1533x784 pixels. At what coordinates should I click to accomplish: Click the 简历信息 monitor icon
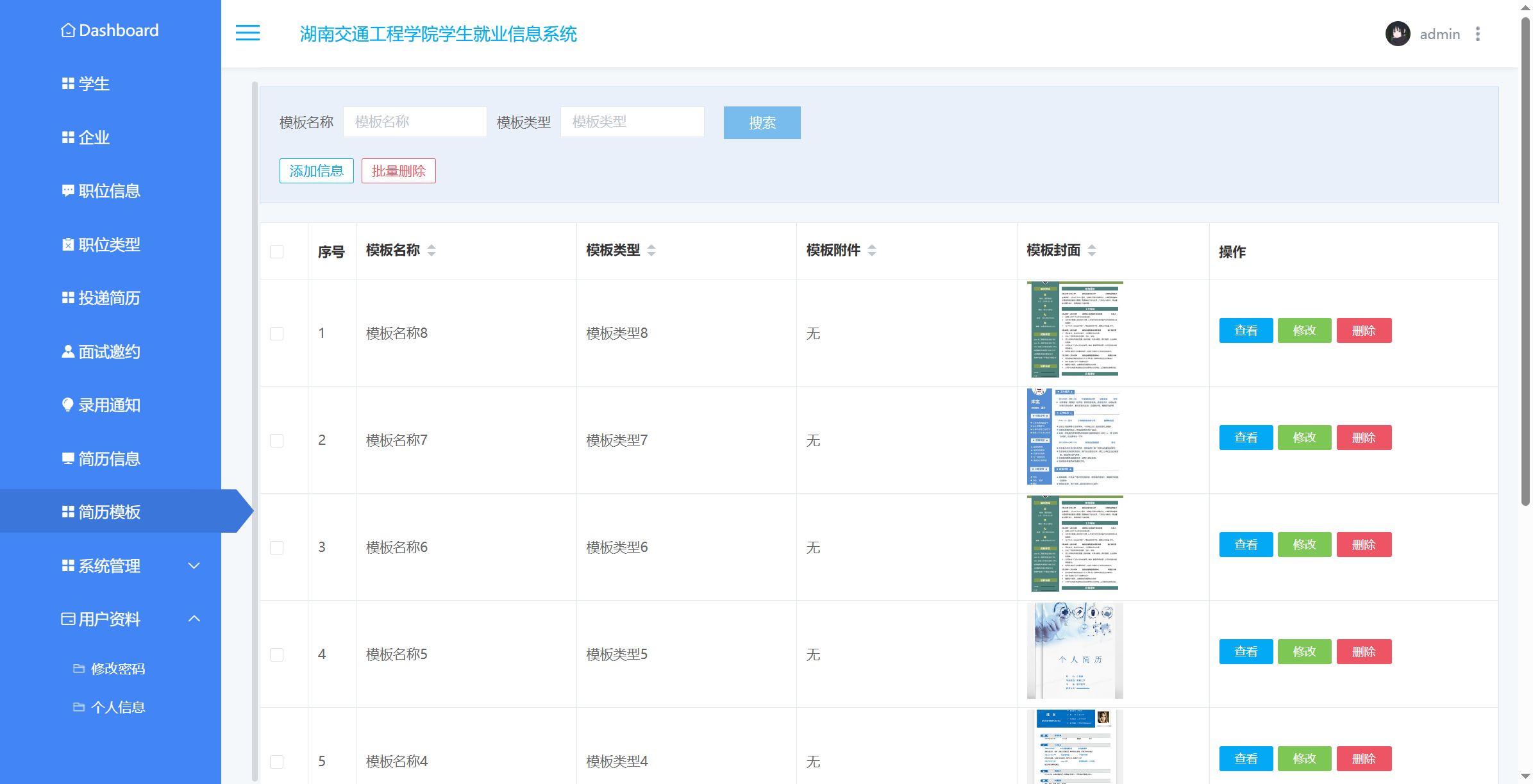68,458
